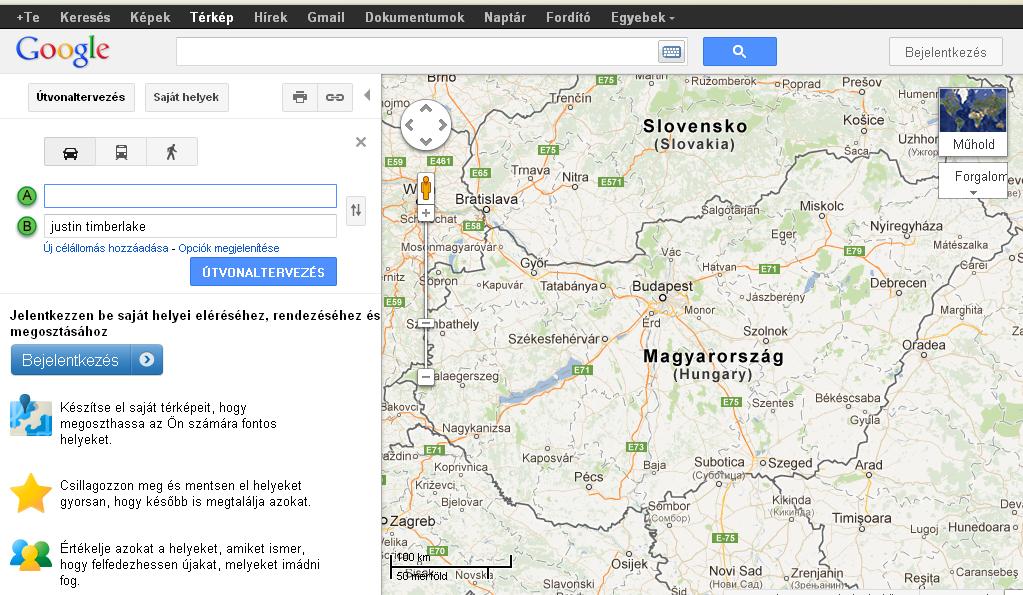Focus the empty start point A field

pos(191,196)
